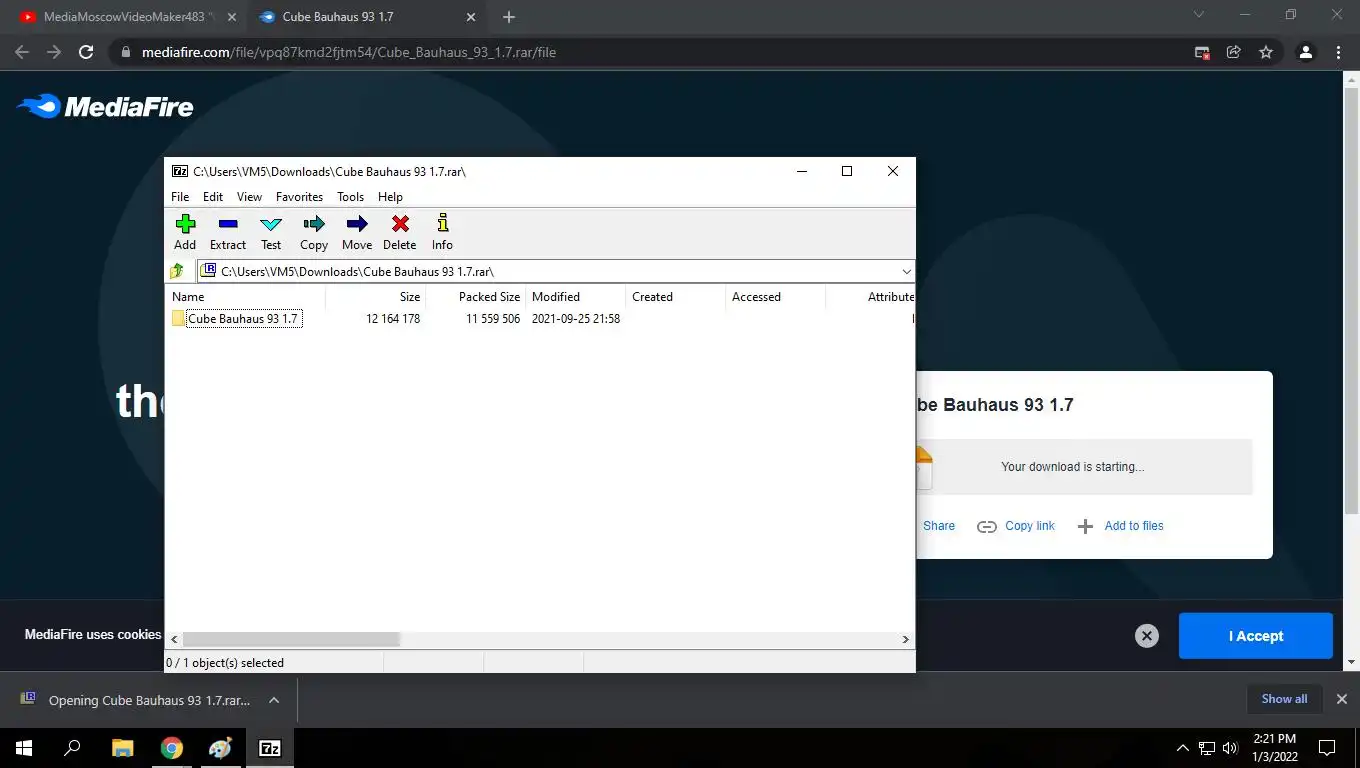The height and width of the screenshot is (768, 1360).
Task: Click the Share link on MediaFire
Action: [937, 526]
